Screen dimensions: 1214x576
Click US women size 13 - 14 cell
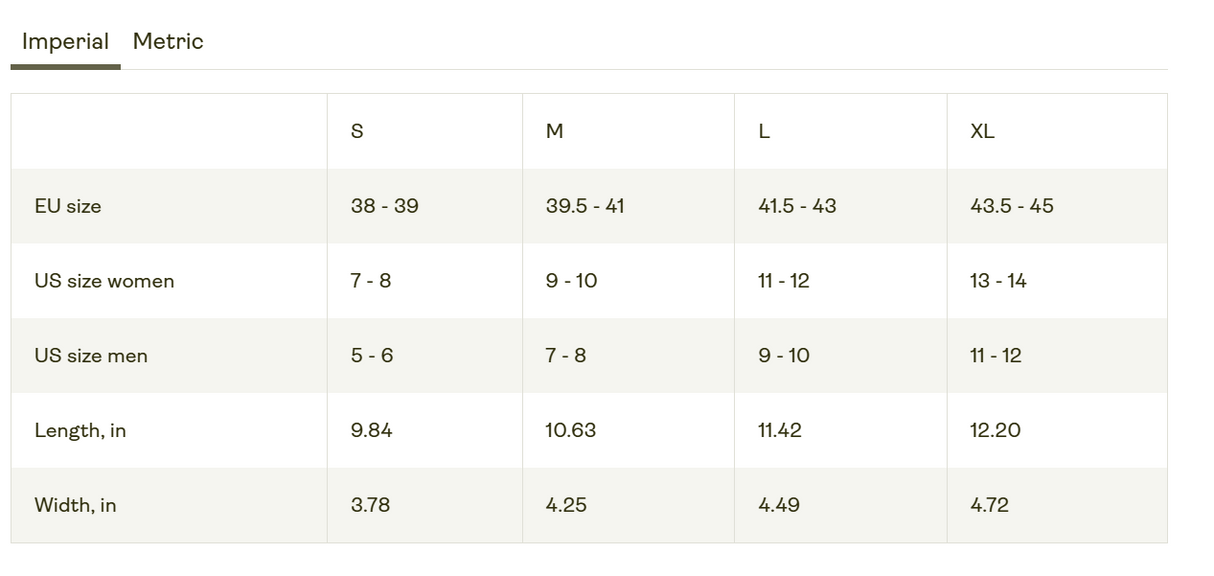point(998,281)
